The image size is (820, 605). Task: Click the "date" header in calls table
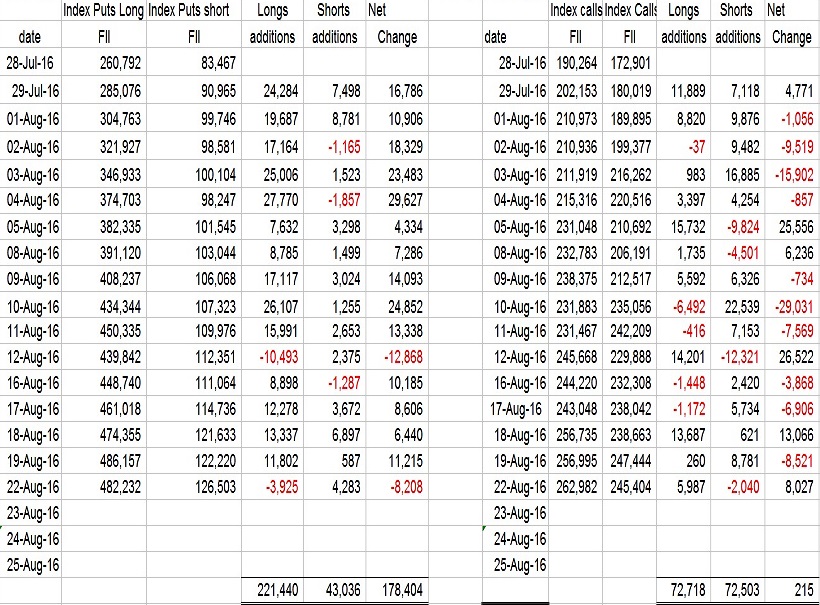[x=495, y=39]
